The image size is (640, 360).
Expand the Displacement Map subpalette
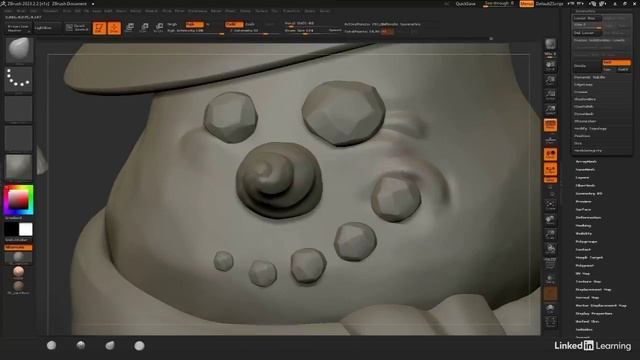(x=593, y=289)
